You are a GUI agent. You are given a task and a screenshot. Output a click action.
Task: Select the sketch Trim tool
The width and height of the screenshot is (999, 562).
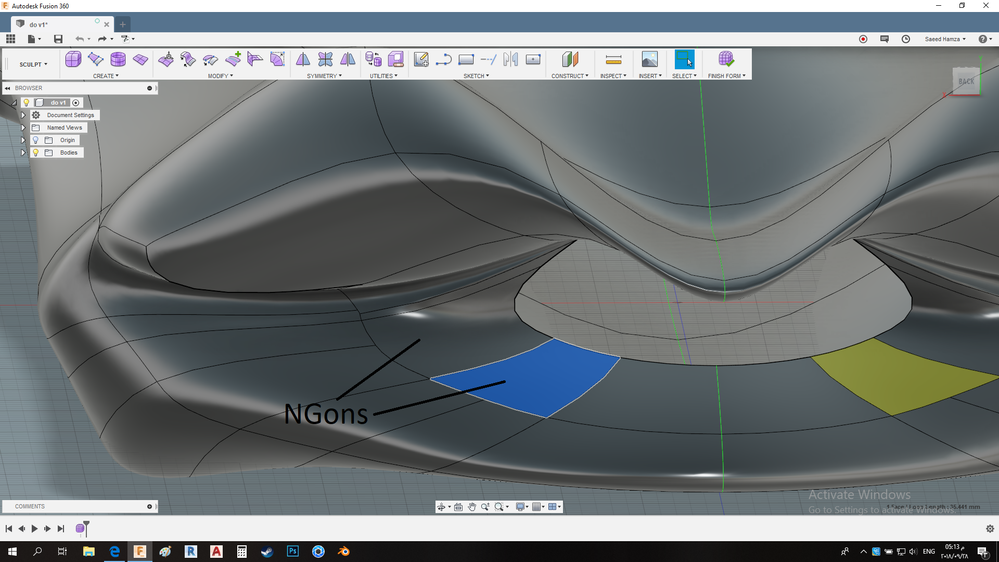488,59
